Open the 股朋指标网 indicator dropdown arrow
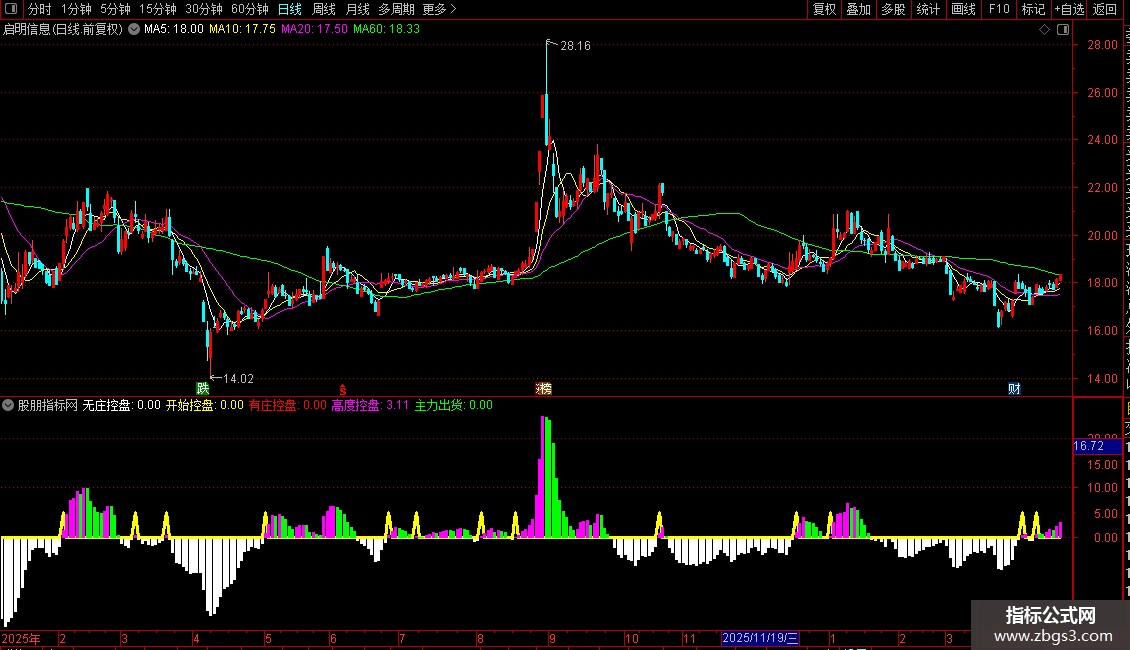Image resolution: width=1130 pixels, height=650 pixels. pyautogui.click(x=8, y=405)
